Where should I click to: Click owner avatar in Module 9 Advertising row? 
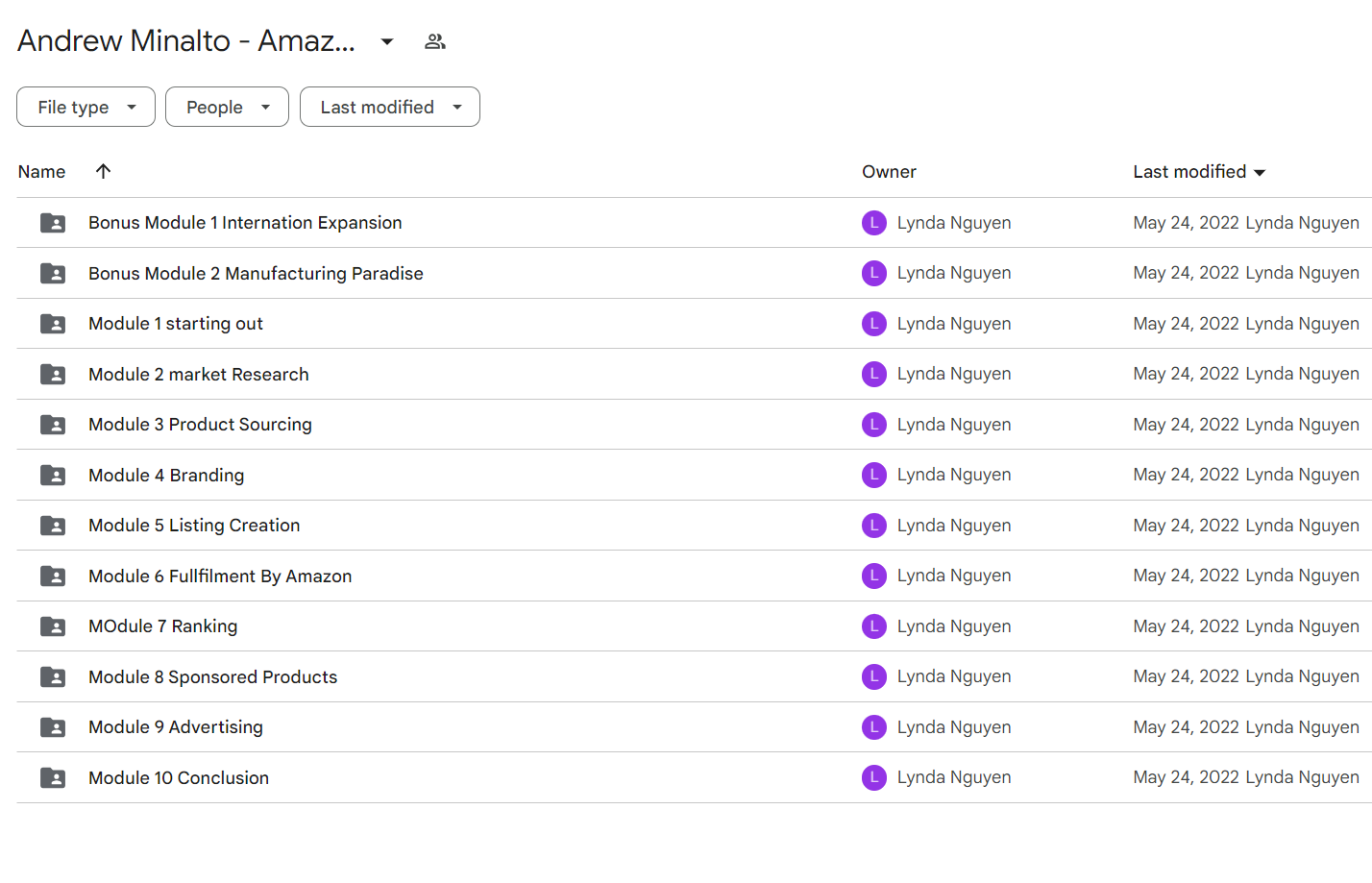(874, 727)
